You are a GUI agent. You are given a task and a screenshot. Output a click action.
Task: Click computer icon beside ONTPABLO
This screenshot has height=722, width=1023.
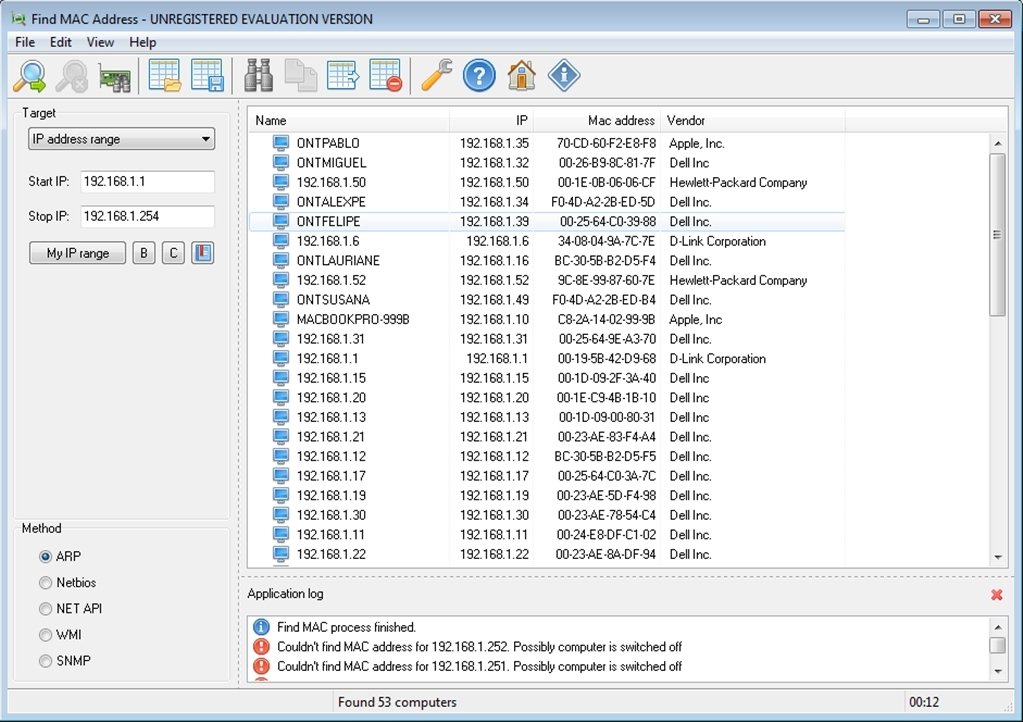point(281,143)
